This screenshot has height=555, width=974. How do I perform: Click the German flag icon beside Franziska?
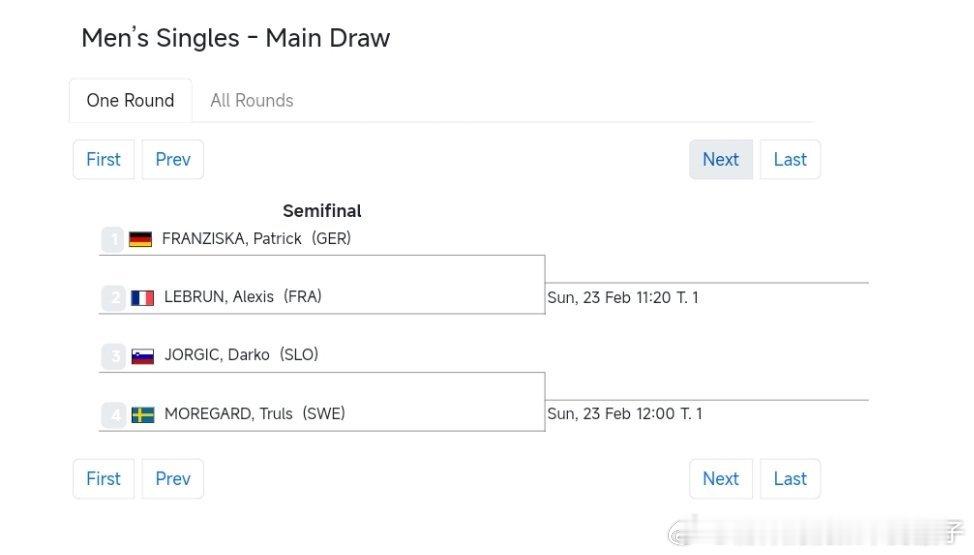point(140,239)
